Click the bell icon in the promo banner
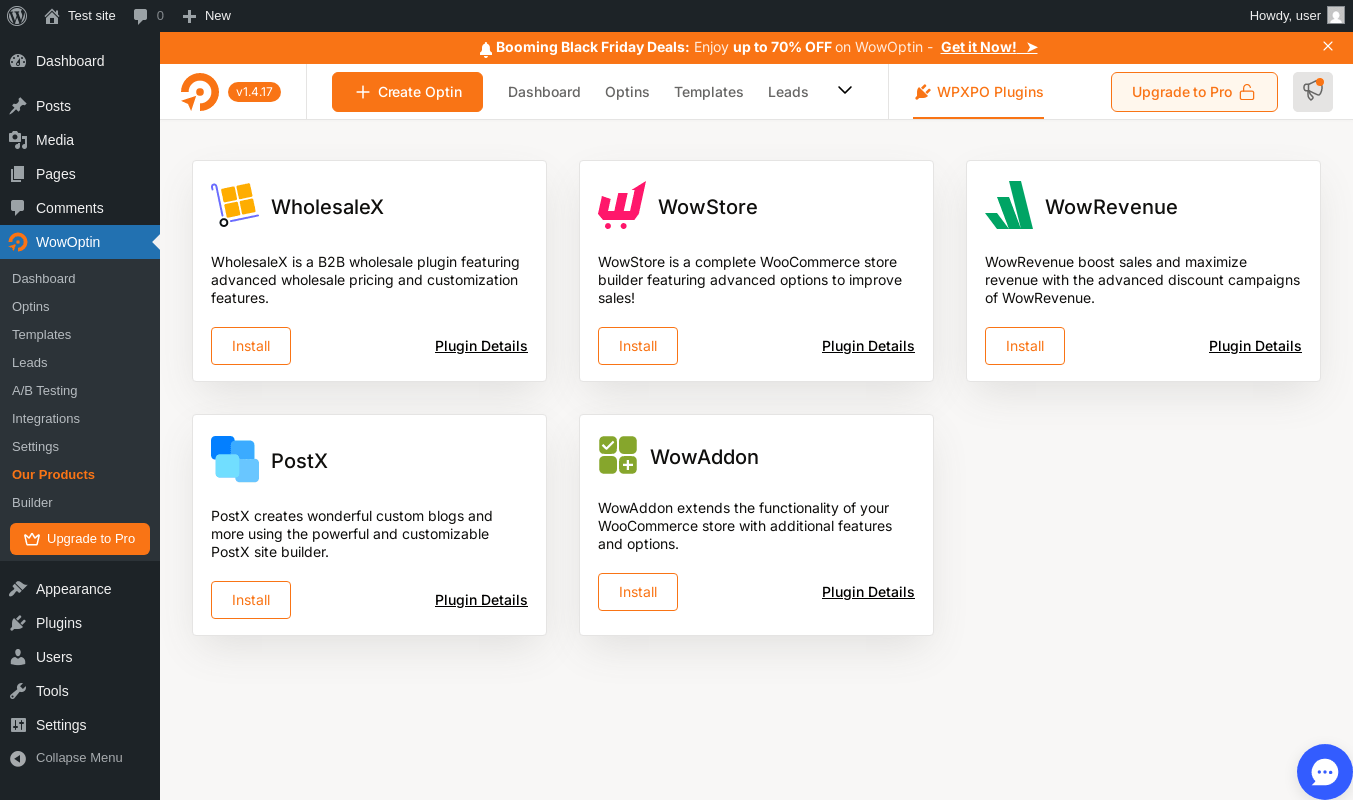The width and height of the screenshot is (1353, 800). click(x=486, y=48)
